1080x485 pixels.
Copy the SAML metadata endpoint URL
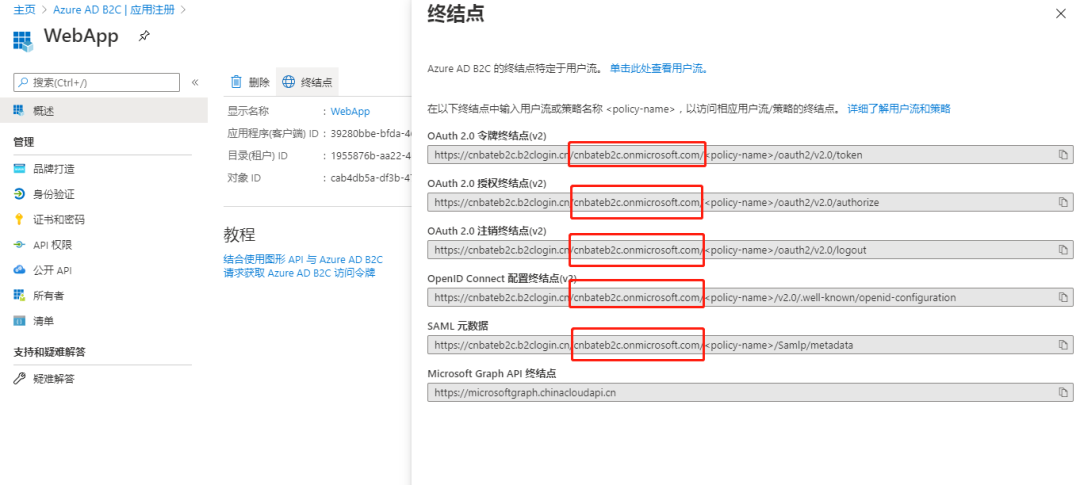(1063, 344)
